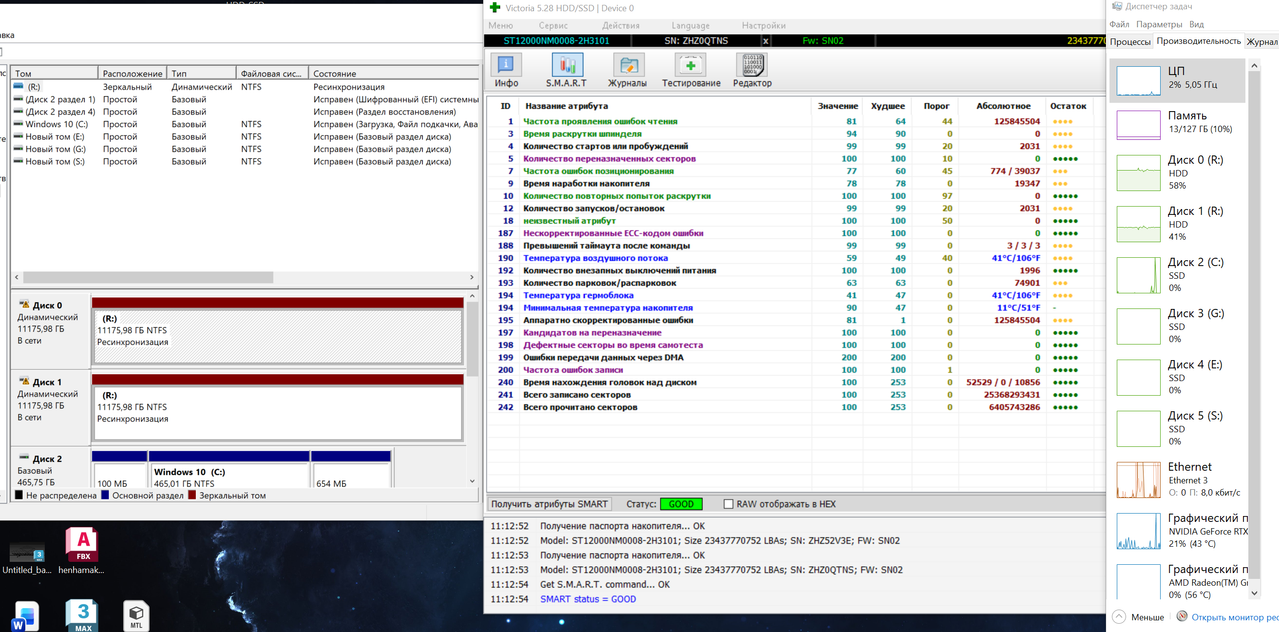Image resolution: width=1279 pixels, height=632 pixels.
Task: Open the Тестирование tool in Victoria
Action: pyautogui.click(x=690, y=69)
